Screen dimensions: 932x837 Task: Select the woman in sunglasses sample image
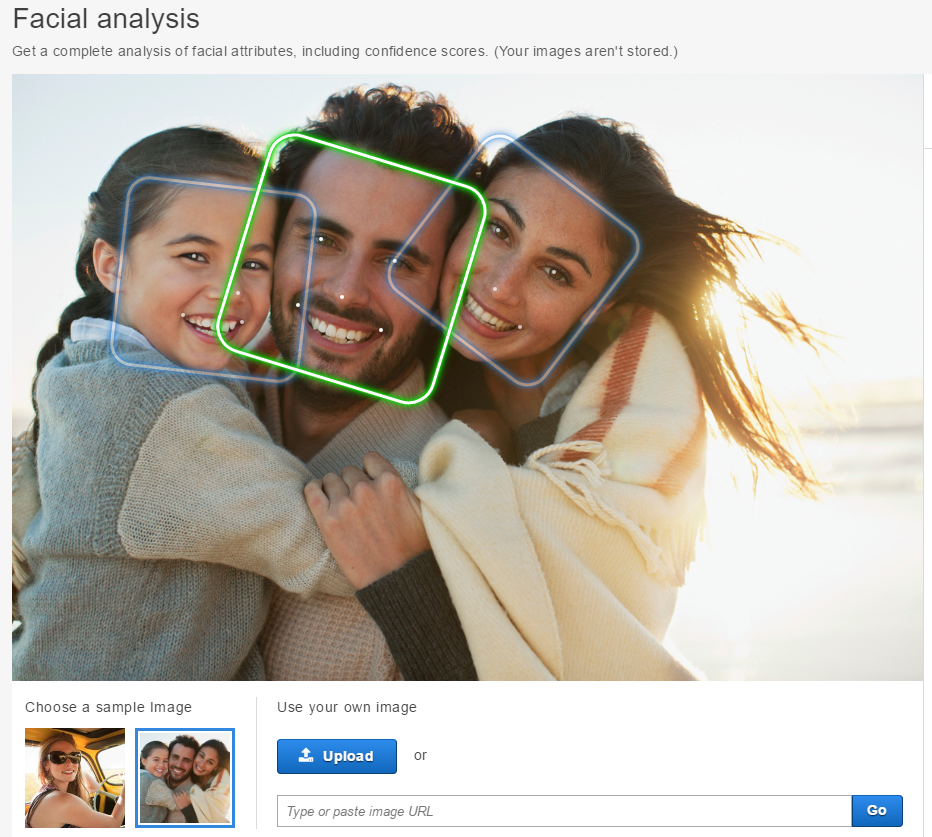[75, 778]
